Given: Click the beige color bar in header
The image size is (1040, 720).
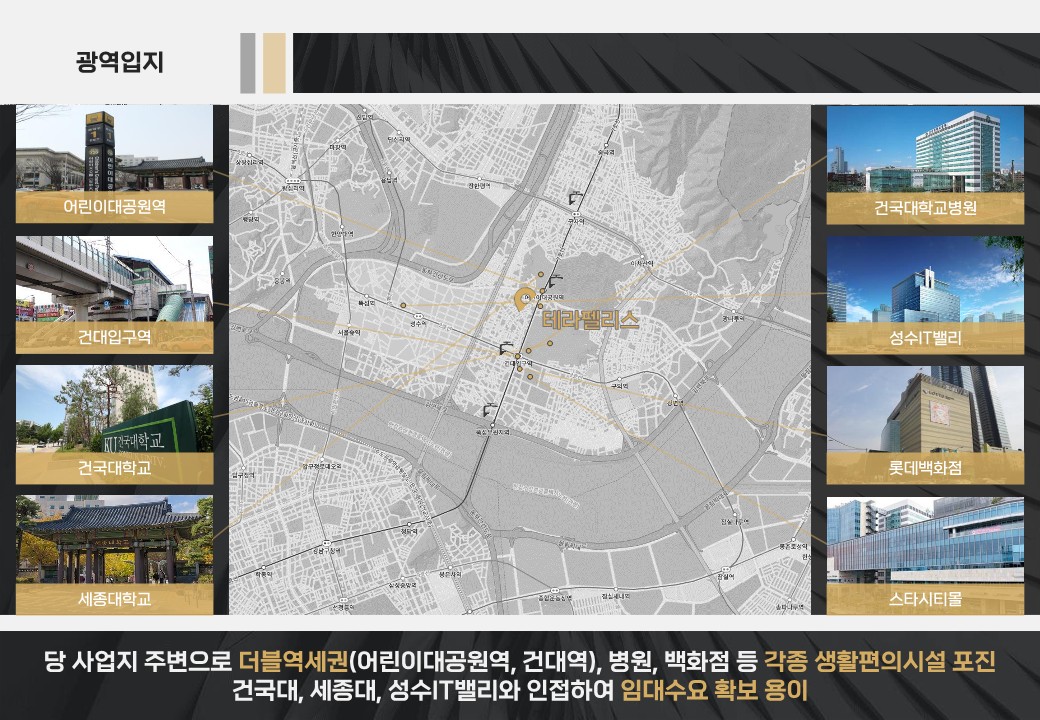Looking at the screenshot, I should pos(274,62).
